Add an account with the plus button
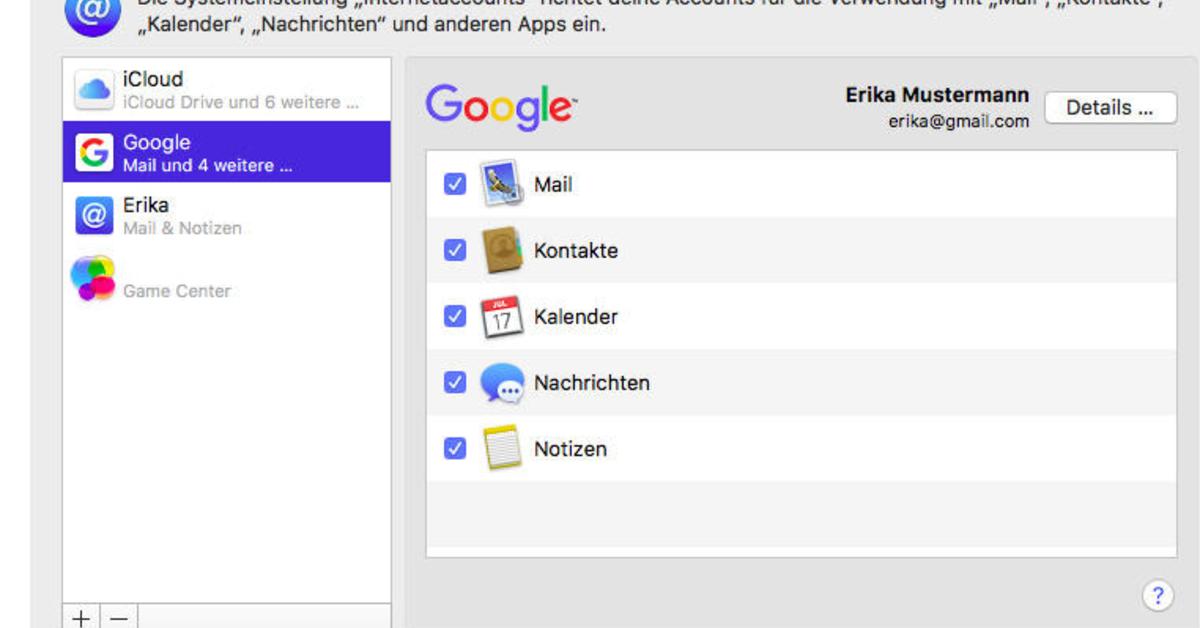 81,618
